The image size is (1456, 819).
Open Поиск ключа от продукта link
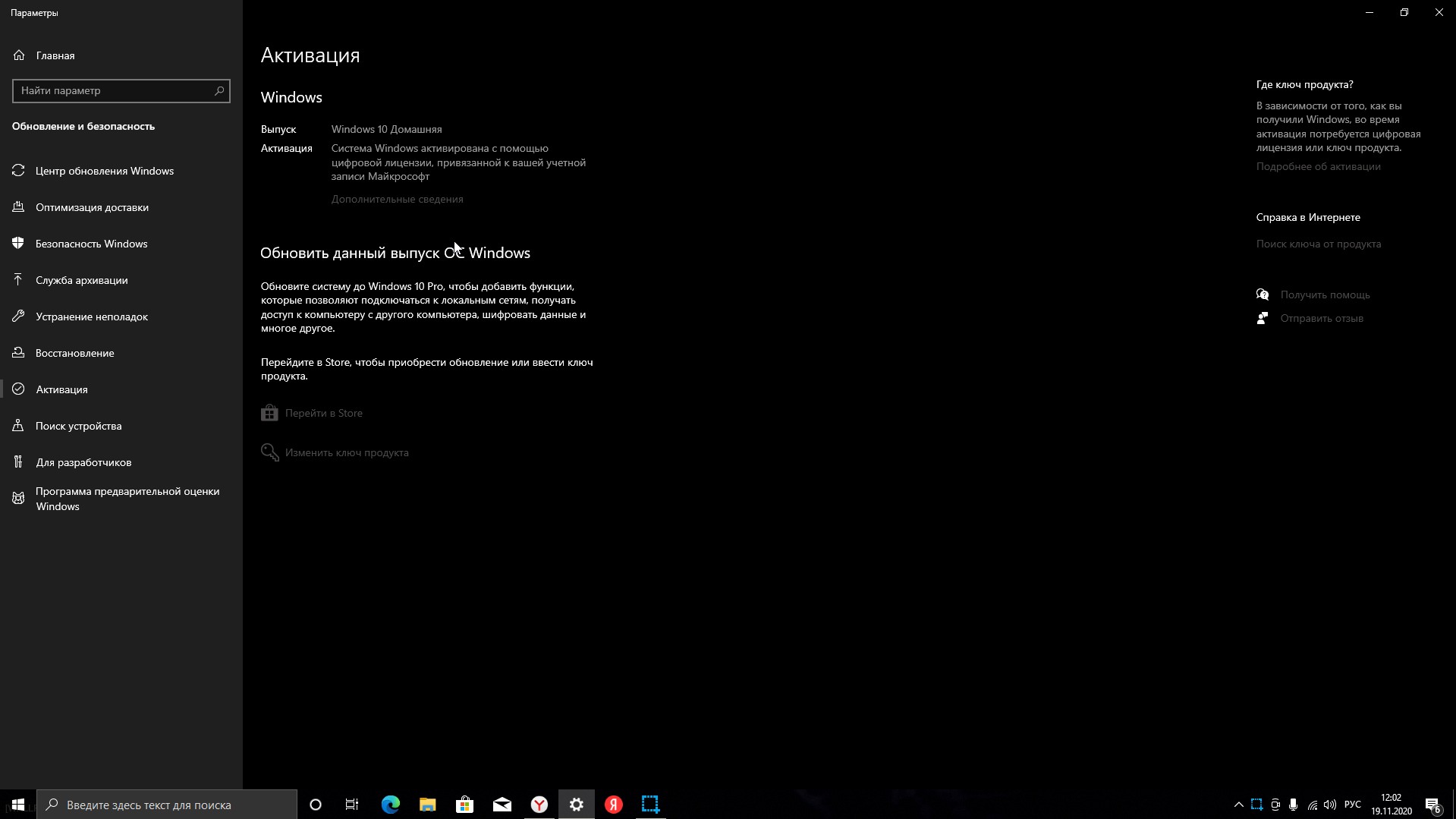coord(1318,244)
